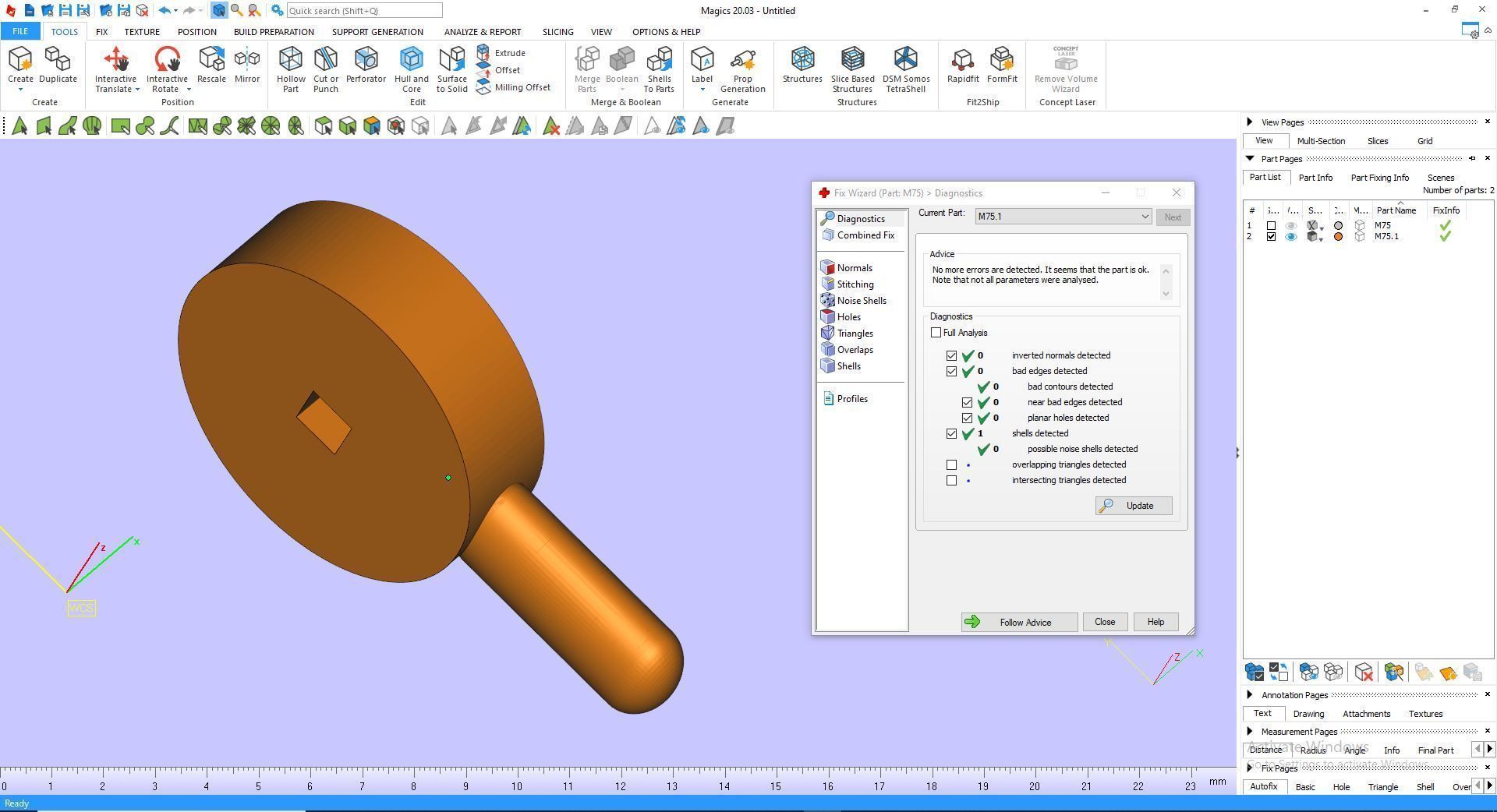Click the Interactive Translate icon
Image resolution: width=1497 pixels, height=812 pixels.
115,60
